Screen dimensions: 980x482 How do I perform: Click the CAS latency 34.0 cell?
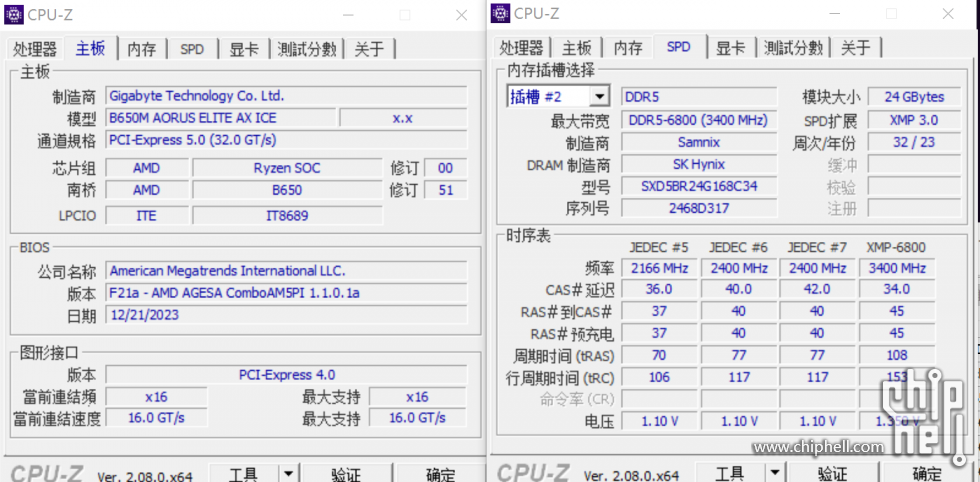(x=897, y=289)
